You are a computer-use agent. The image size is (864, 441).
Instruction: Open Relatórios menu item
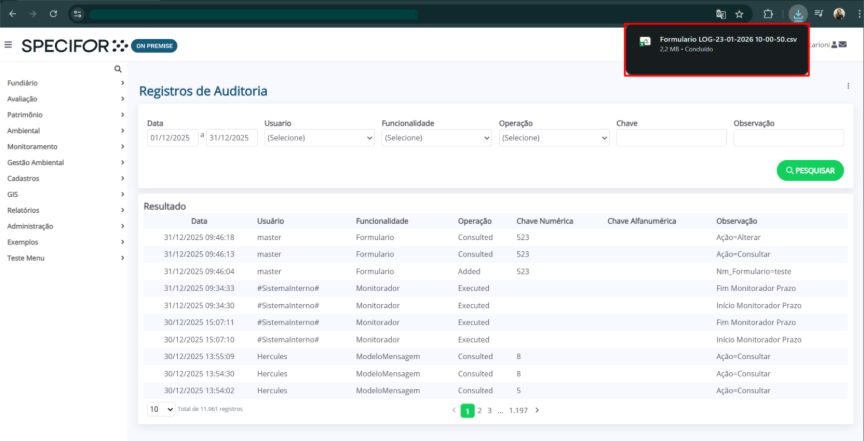point(65,210)
